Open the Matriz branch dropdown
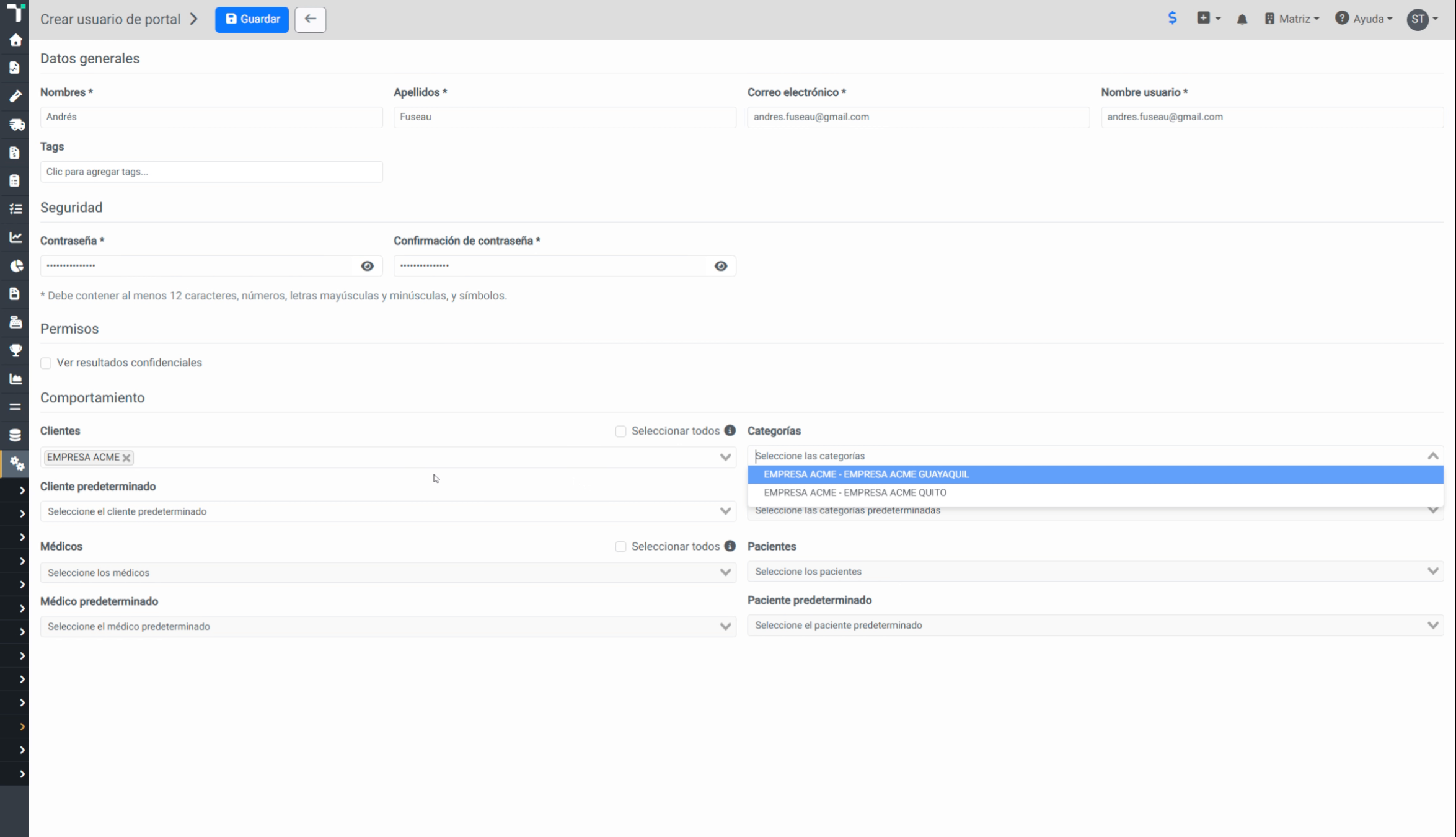Screen dimensions: 1456x837 click(x=1292, y=19)
